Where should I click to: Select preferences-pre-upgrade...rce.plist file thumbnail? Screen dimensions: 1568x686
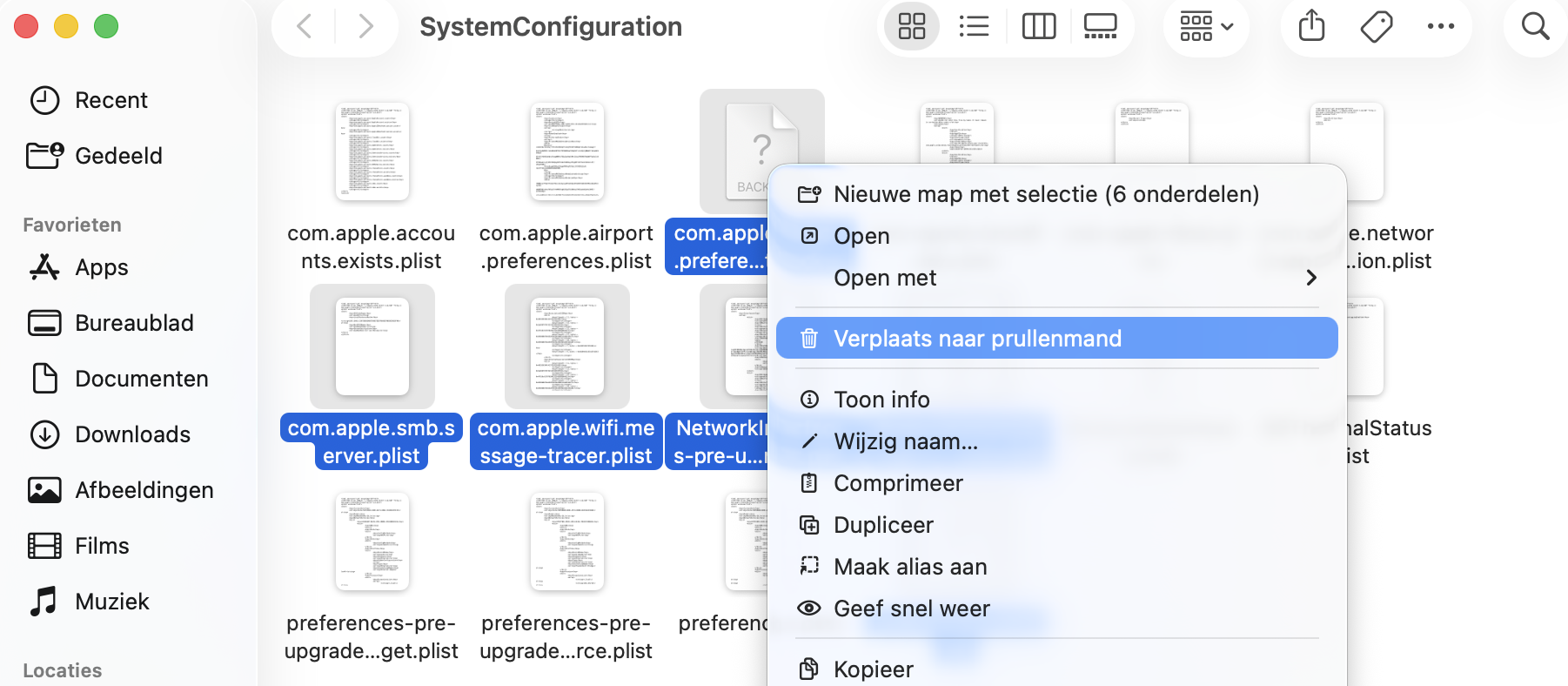[567, 541]
